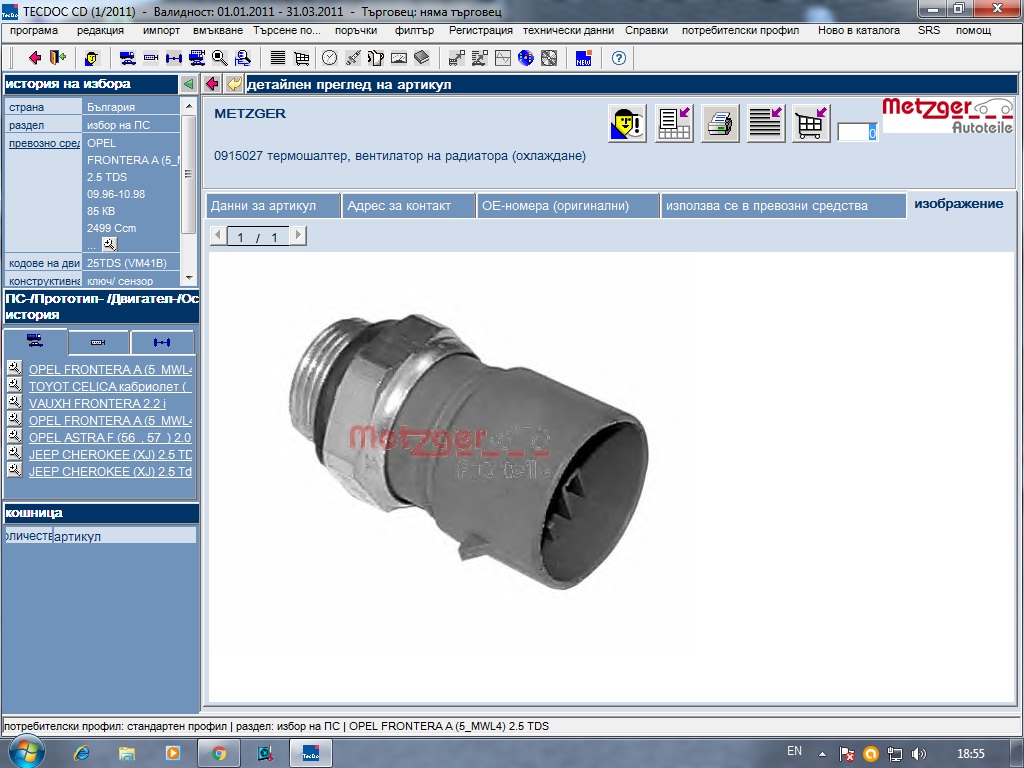Click the globe icon in toolbar
1024x768 pixels.
click(x=526, y=58)
